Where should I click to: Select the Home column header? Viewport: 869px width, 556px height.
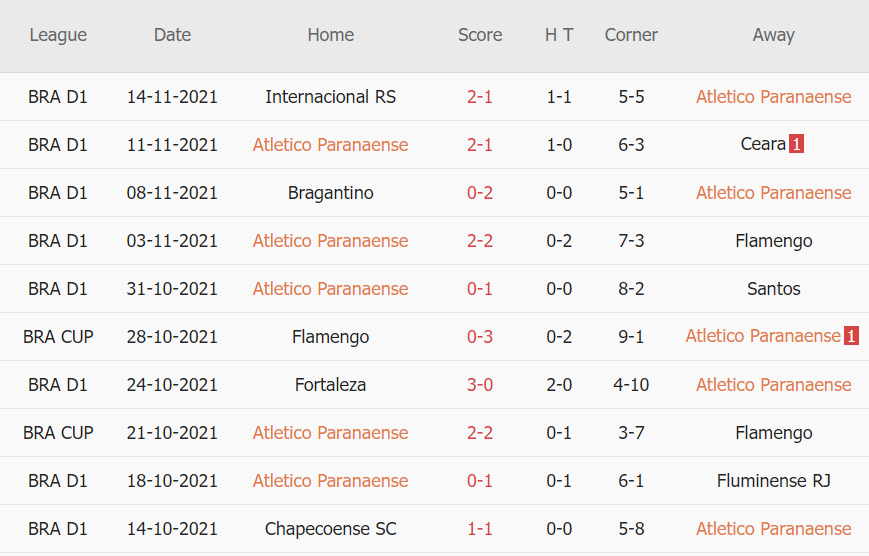point(331,35)
